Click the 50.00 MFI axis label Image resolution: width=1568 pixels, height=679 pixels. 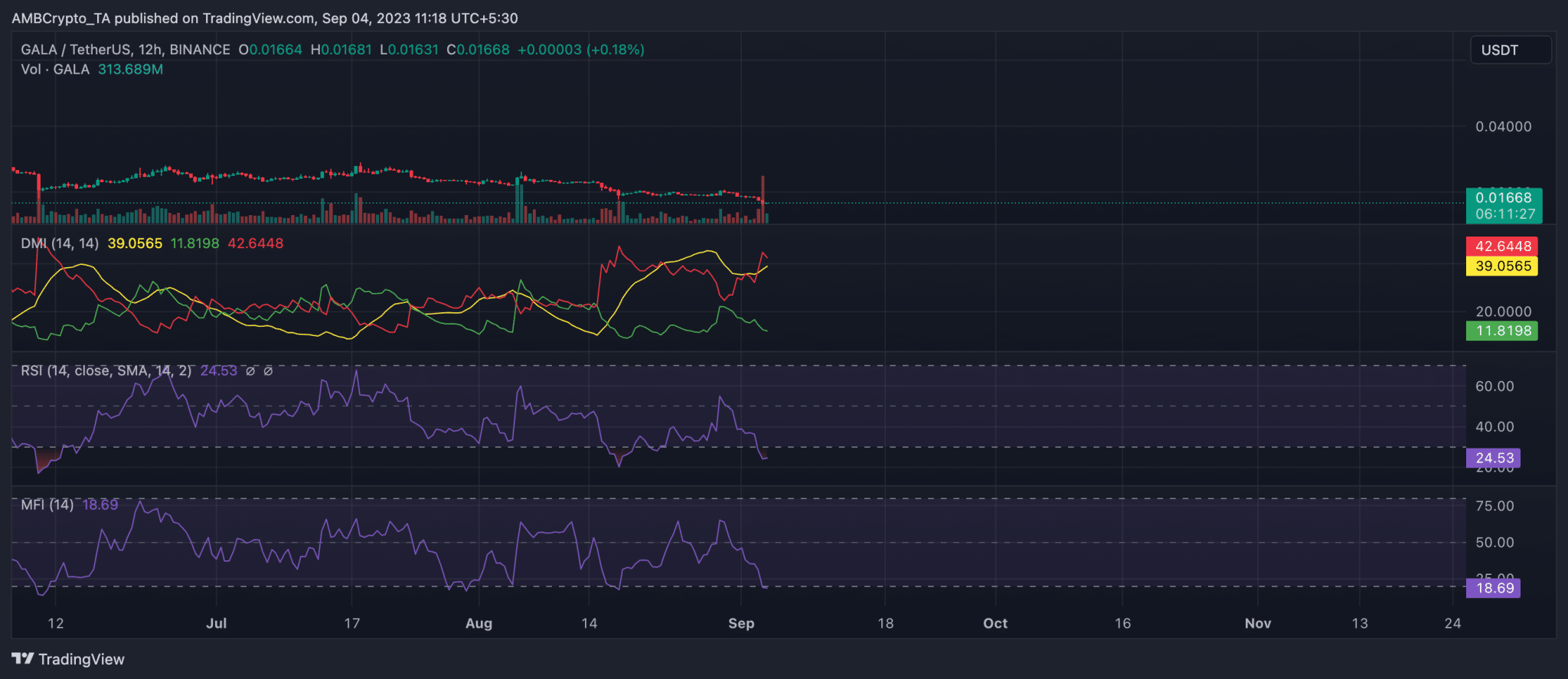tap(1494, 543)
